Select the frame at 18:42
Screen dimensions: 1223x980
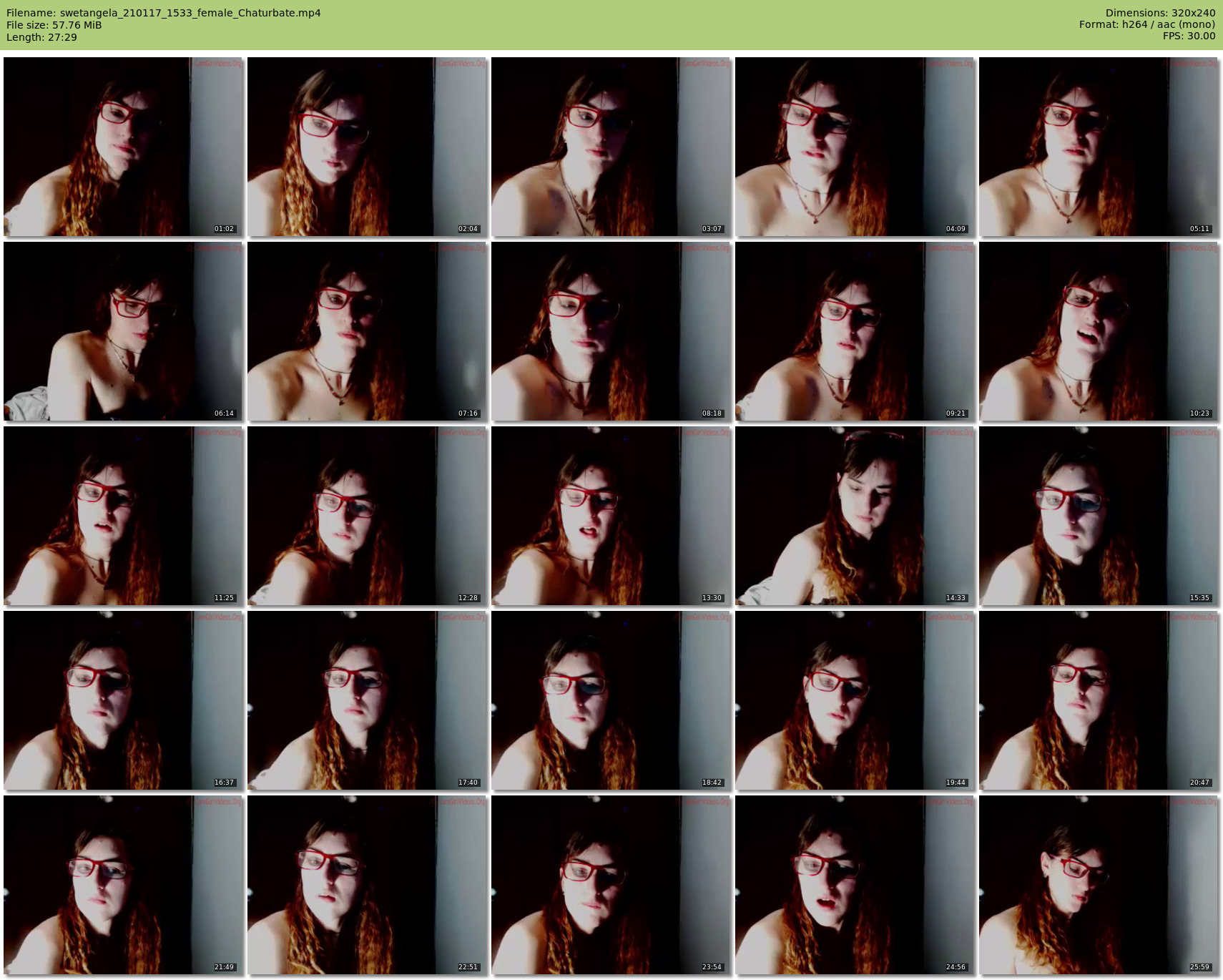(611, 700)
